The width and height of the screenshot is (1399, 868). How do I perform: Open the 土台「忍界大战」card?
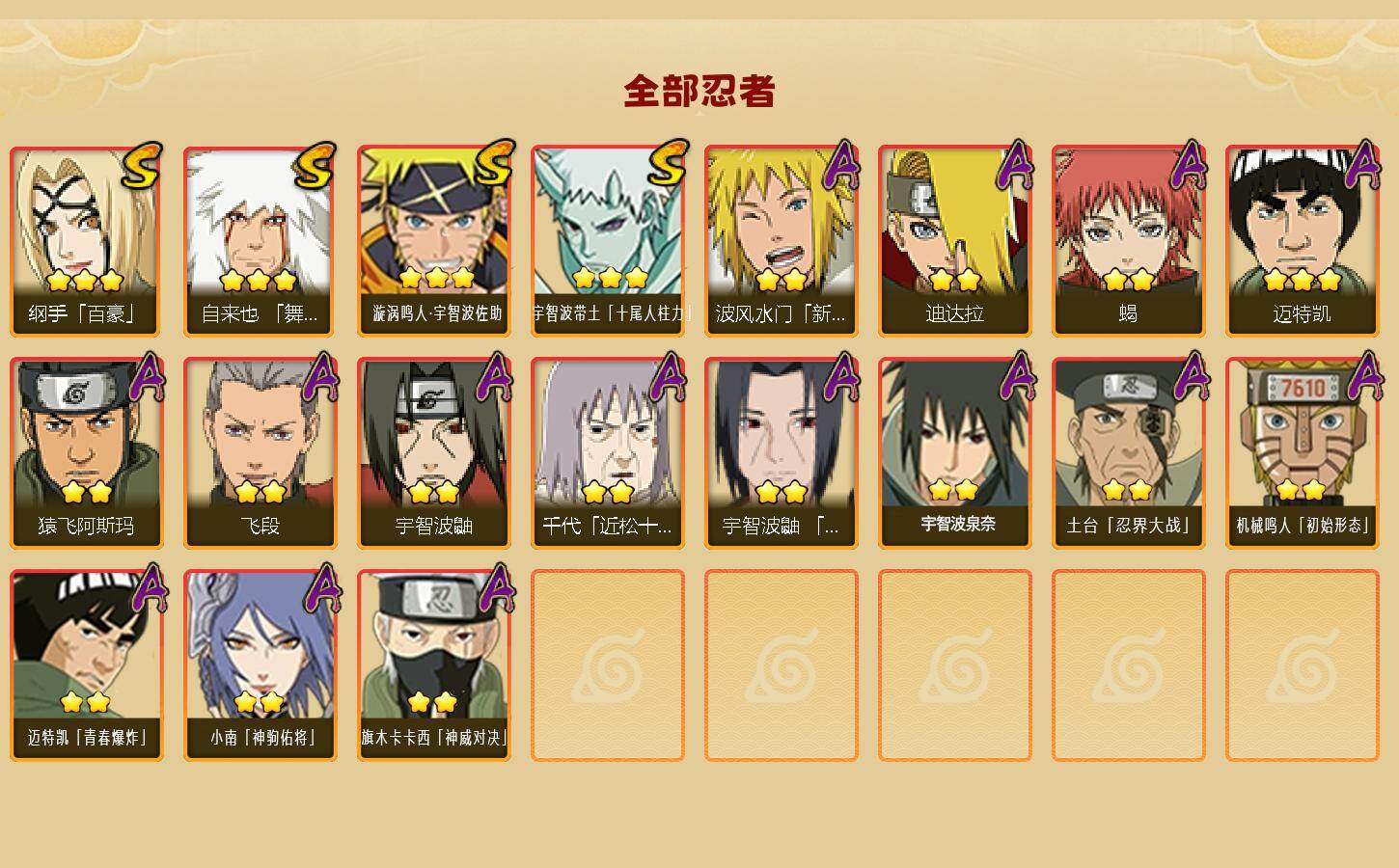pyautogui.click(x=1129, y=453)
